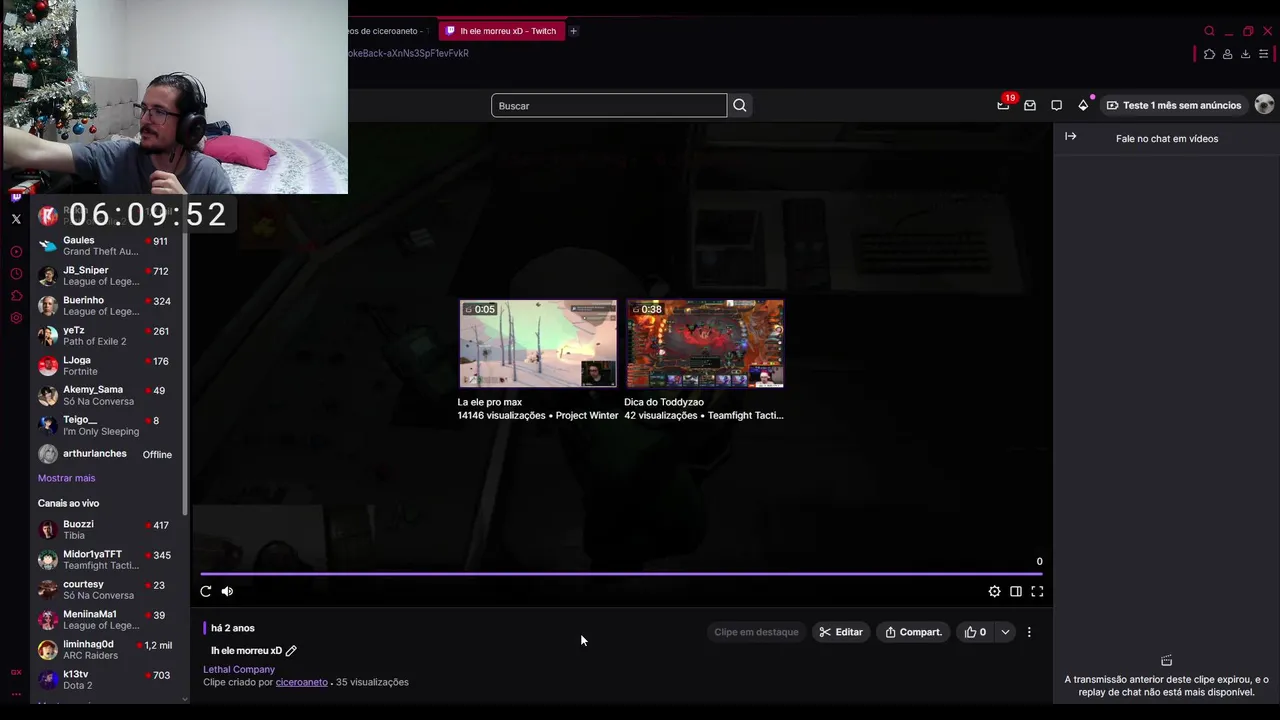The height and width of the screenshot is (720, 1280).
Task: Open Buozzi channel playing Tibia
Action: pos(106,530)
